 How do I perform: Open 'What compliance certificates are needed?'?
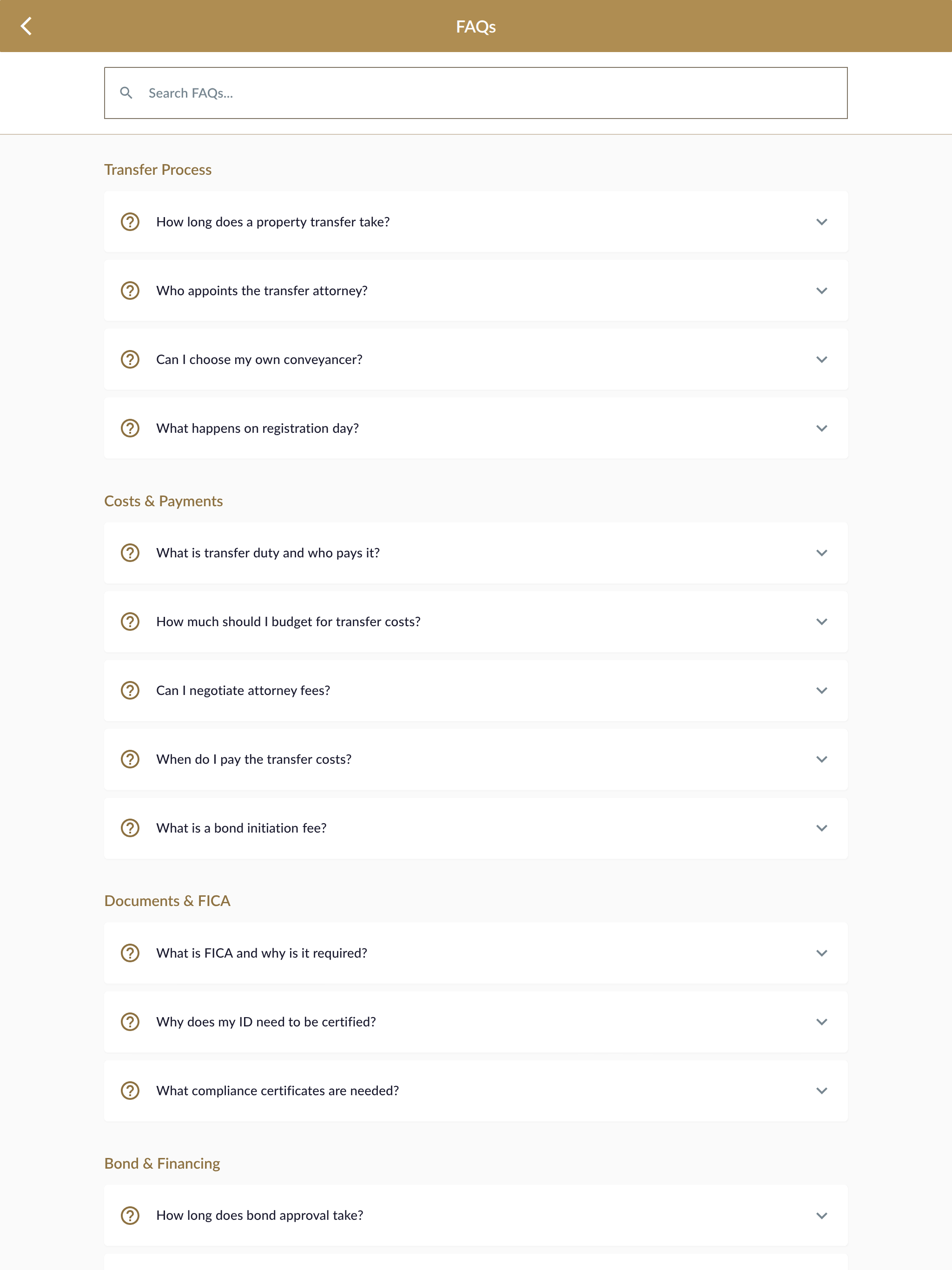(x=476, y=1090)
